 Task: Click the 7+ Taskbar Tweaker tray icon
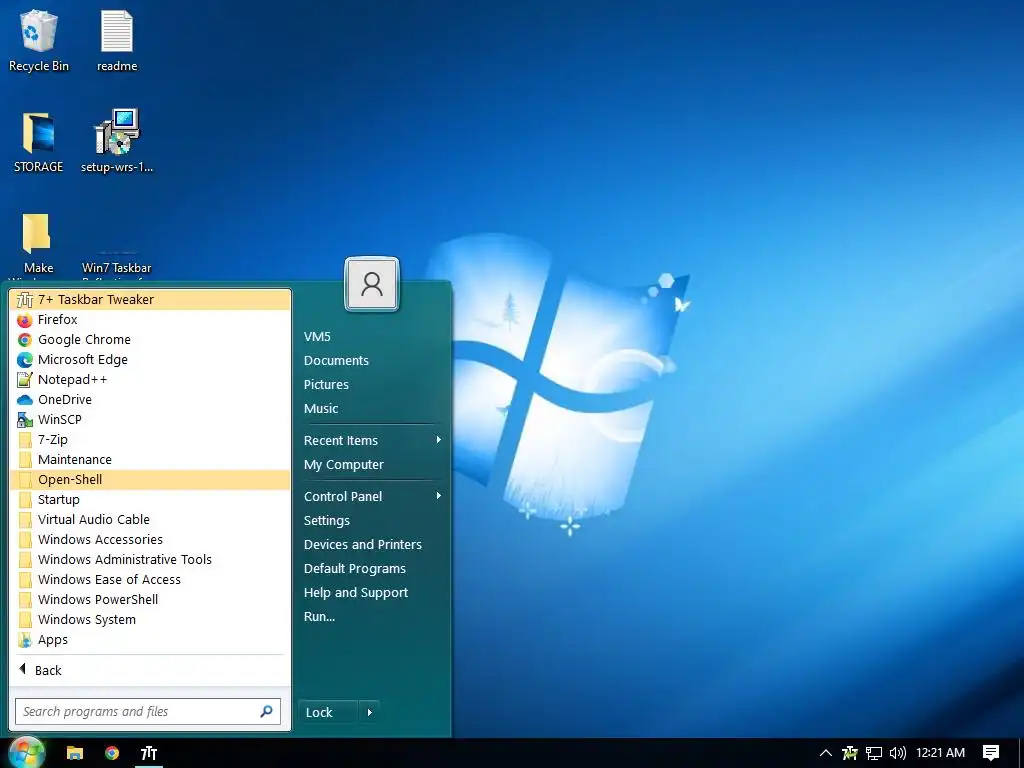850,753
